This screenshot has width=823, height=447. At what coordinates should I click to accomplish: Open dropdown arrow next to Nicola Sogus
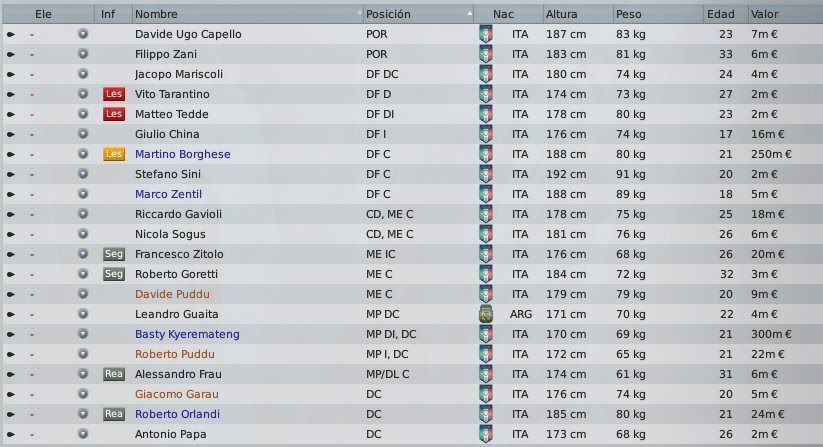click(x=83, y=233)
